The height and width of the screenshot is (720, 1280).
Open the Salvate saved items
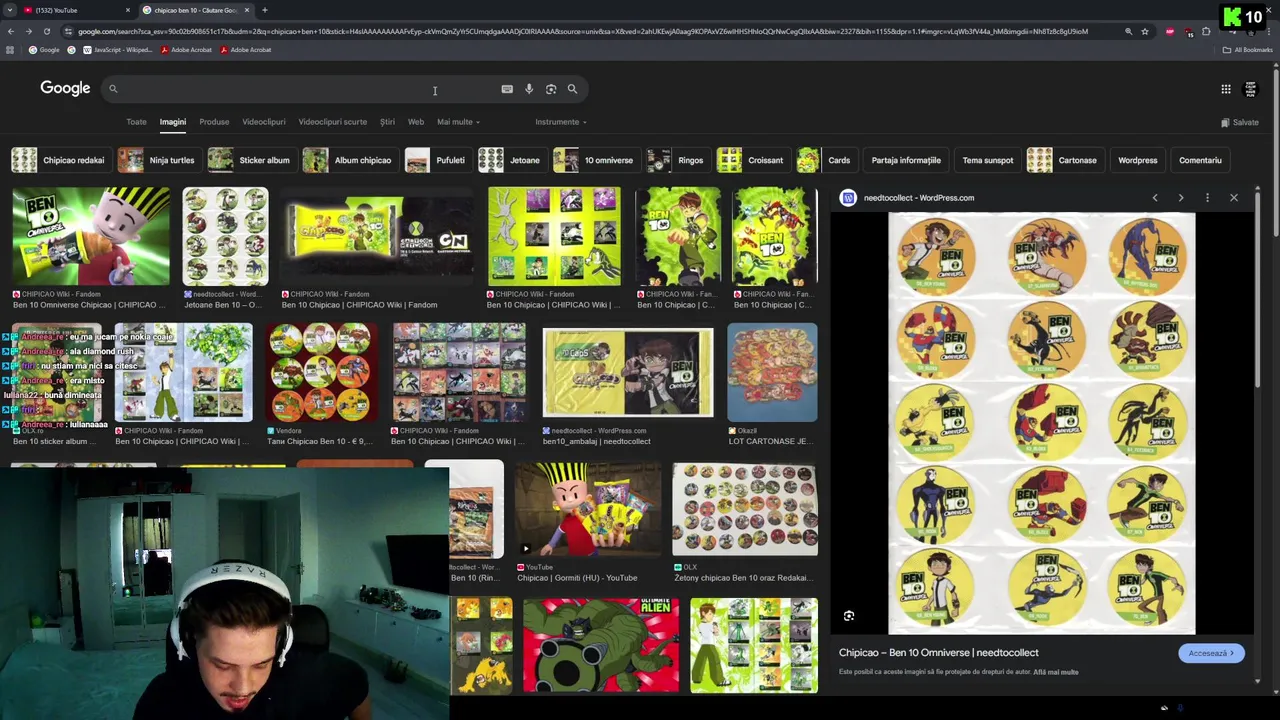tap(1240, 122)
